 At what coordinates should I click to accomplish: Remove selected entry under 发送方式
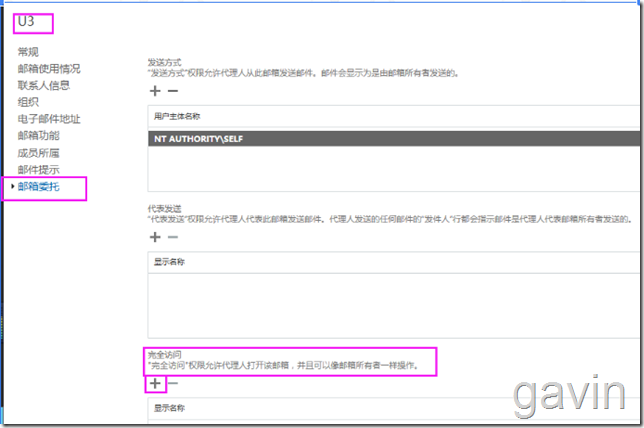(173, 91)
